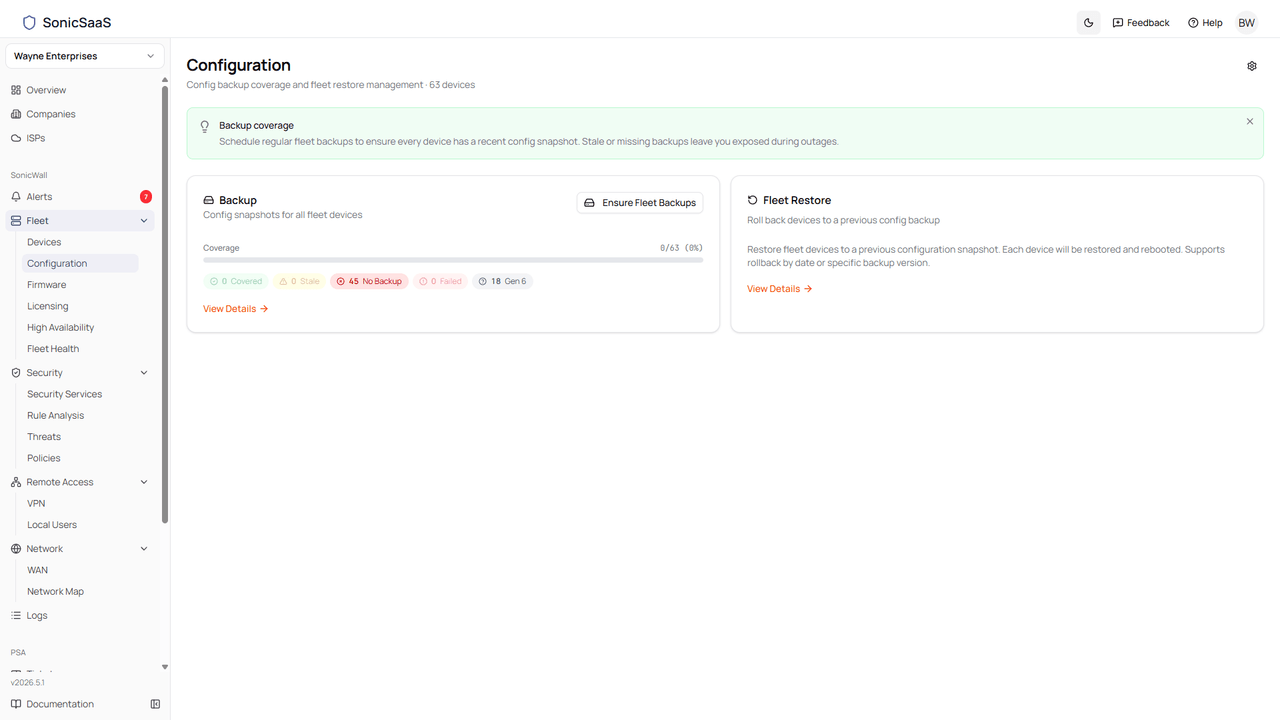The width and height of the screenshot is (1280, 720).
Task: Open VPN page
Action: pyautogui.click(x=36, y=504)
